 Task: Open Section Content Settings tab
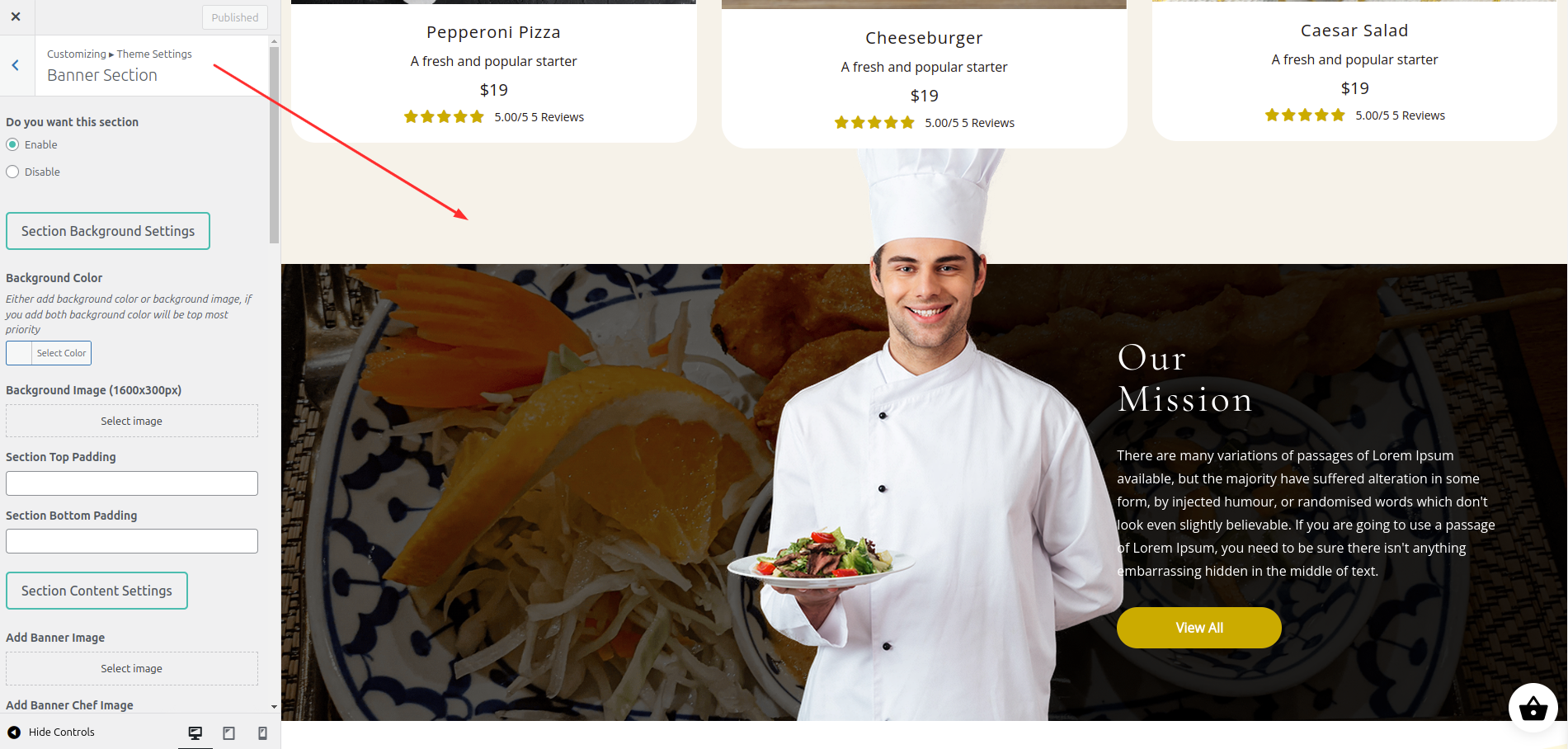click(97, 591)
